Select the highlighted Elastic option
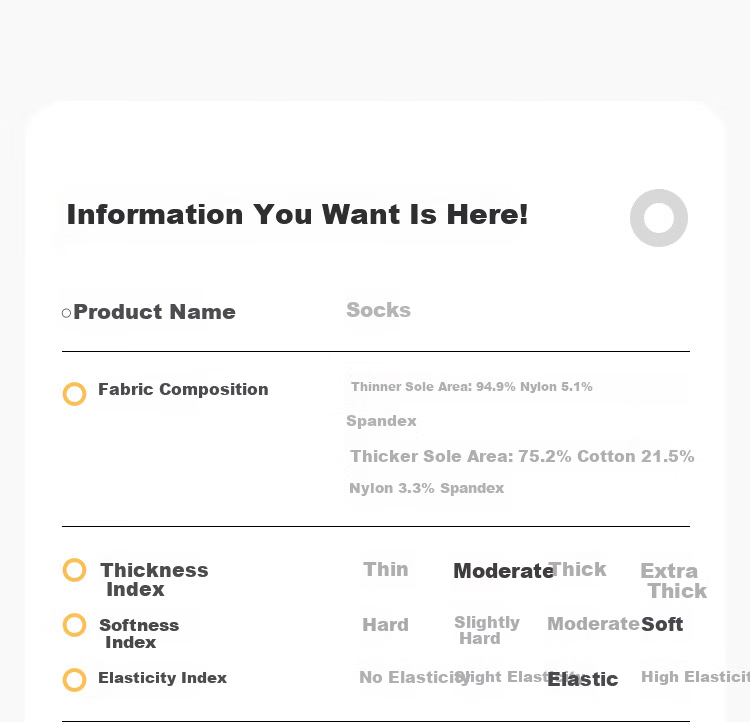Image resolution: width=750 pixels, height=722 pixels. click(x=583, y=679)
